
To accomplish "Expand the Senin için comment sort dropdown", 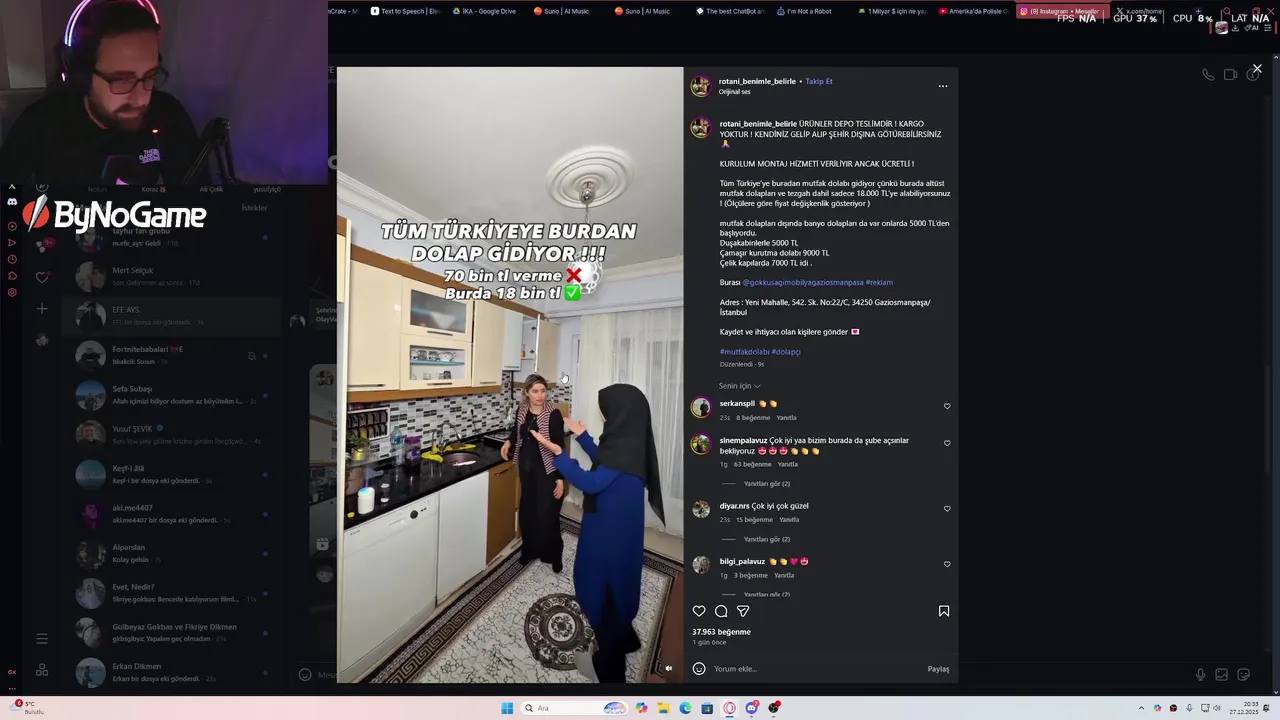I will click(739, 386).
